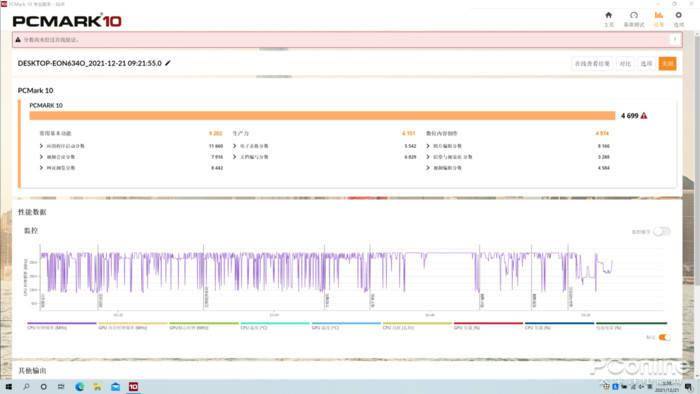Image resolution: width=700 pixels, height=394 pixels.
Task: Open PCMark 10 in Windows taskbar
Action: point(133,387)
